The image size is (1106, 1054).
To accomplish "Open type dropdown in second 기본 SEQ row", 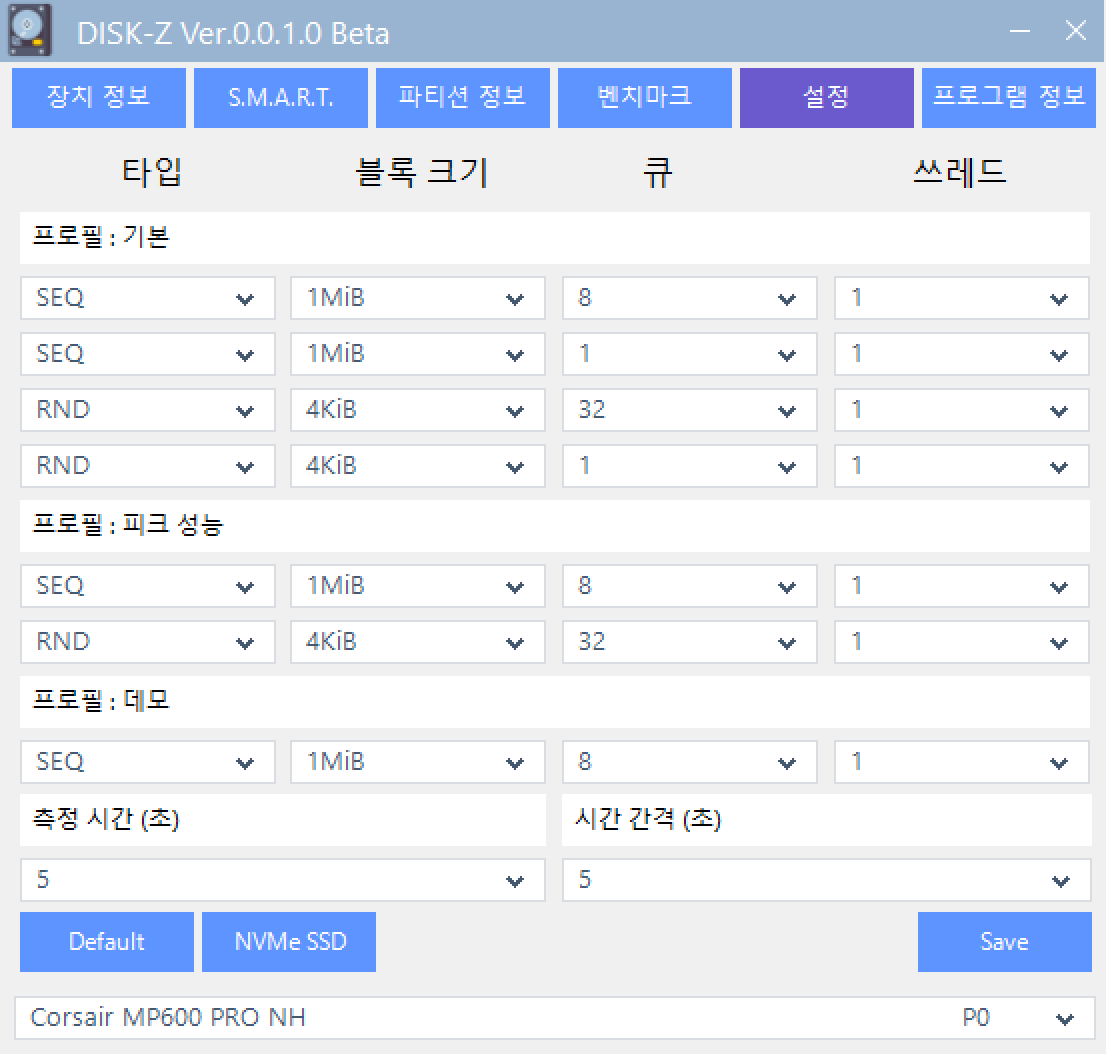I will coord(147,353).
